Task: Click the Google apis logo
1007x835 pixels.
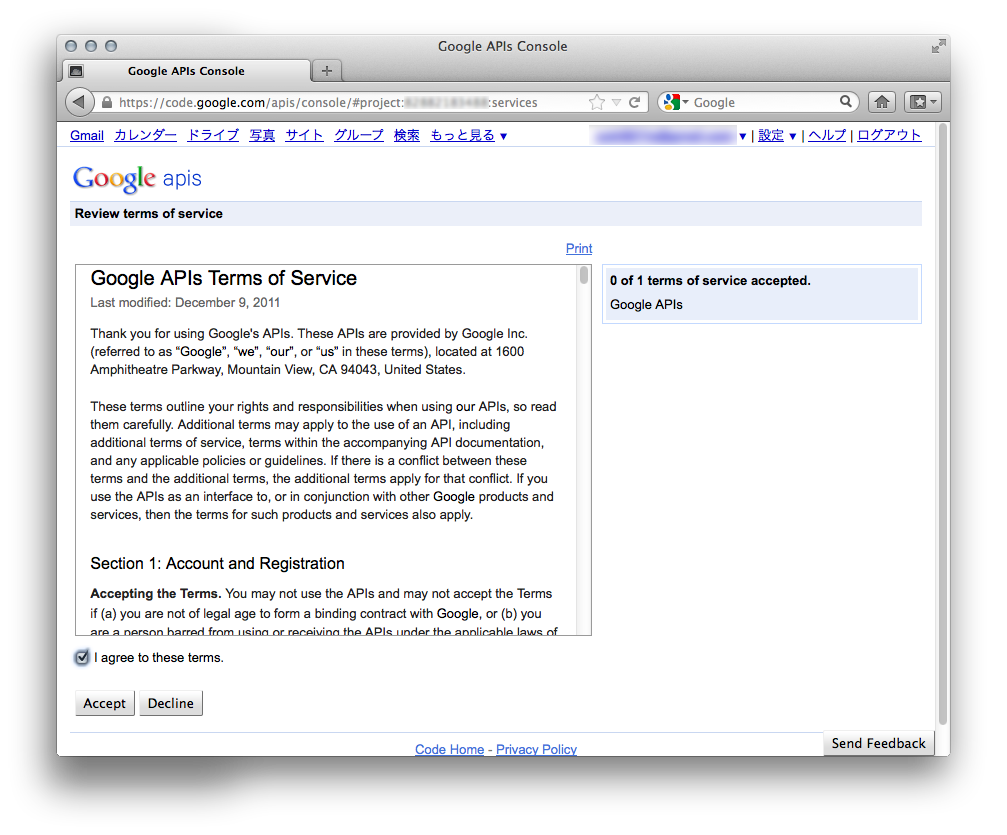Action: click(x=136, y=178)
